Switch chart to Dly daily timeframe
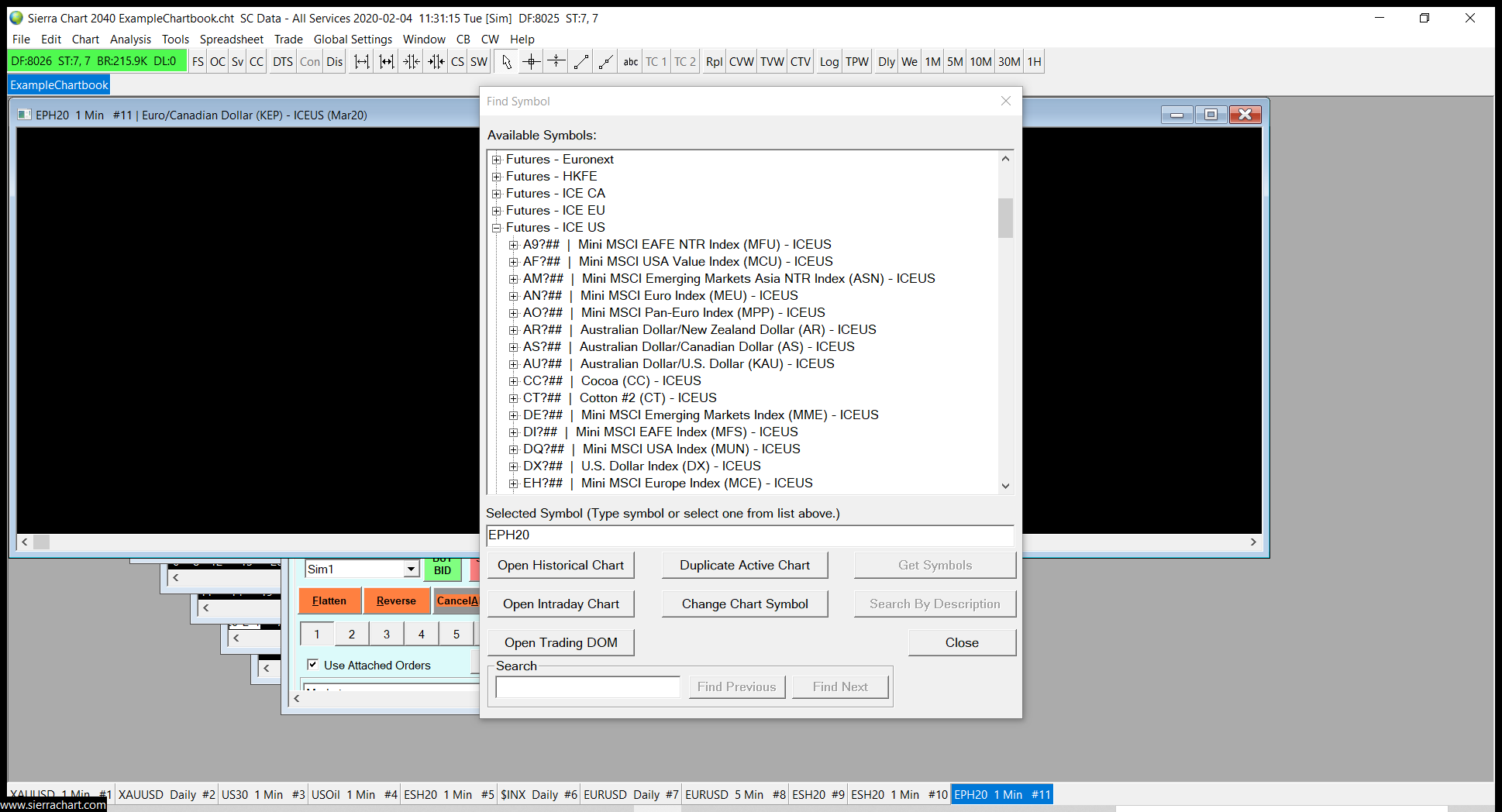The height and width of the screenshot is (812, 1502). click(x=887, y=62)
